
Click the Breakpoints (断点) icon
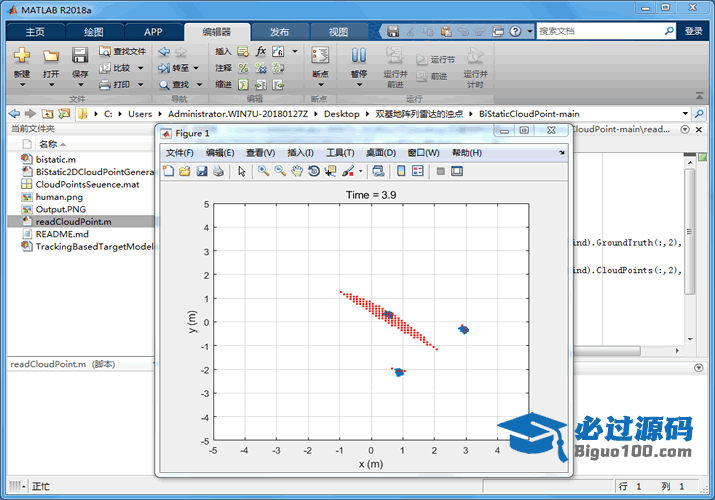[320, 55]
